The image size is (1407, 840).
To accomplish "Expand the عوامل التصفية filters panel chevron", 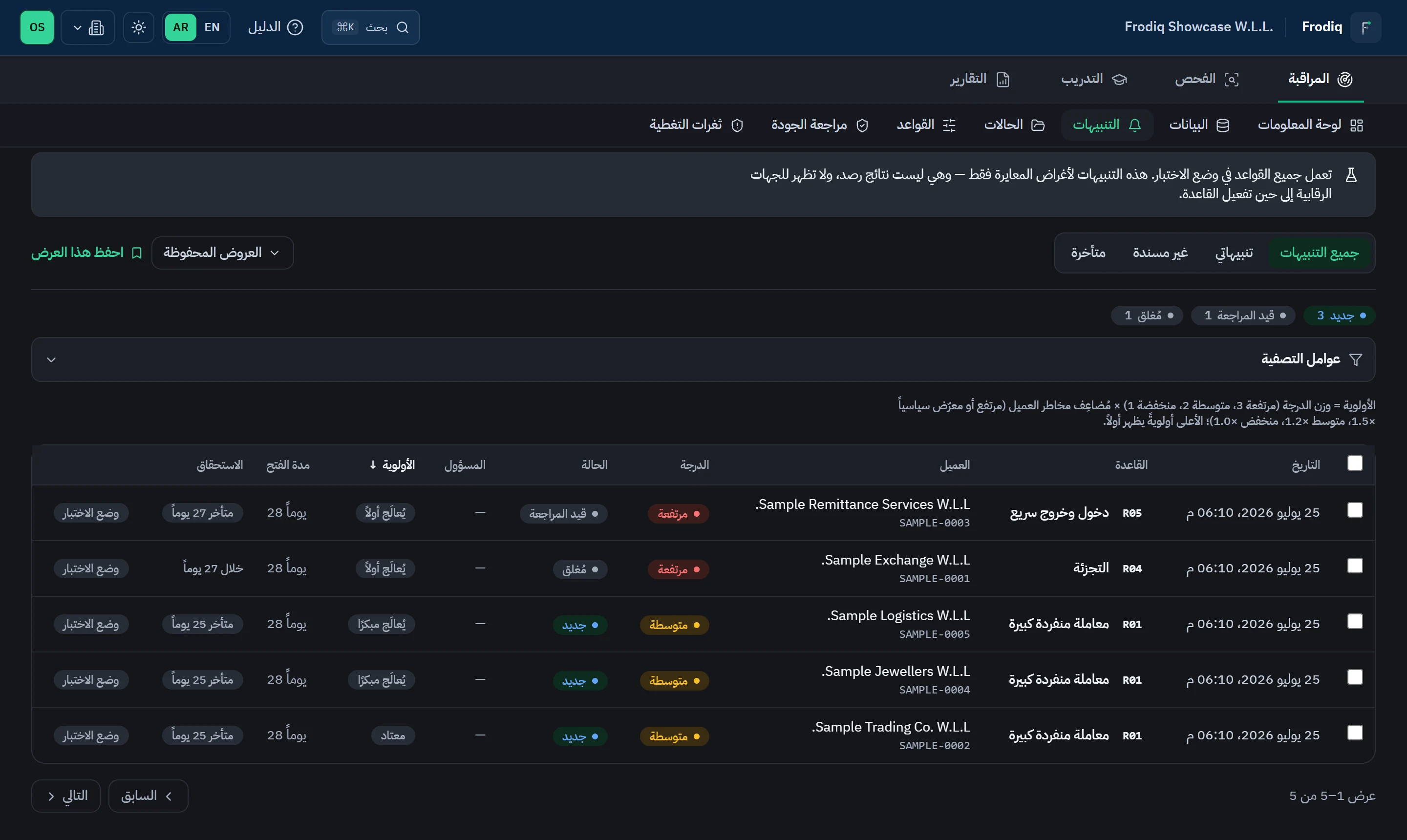I will pyautogui.click(x=51, y=359).
